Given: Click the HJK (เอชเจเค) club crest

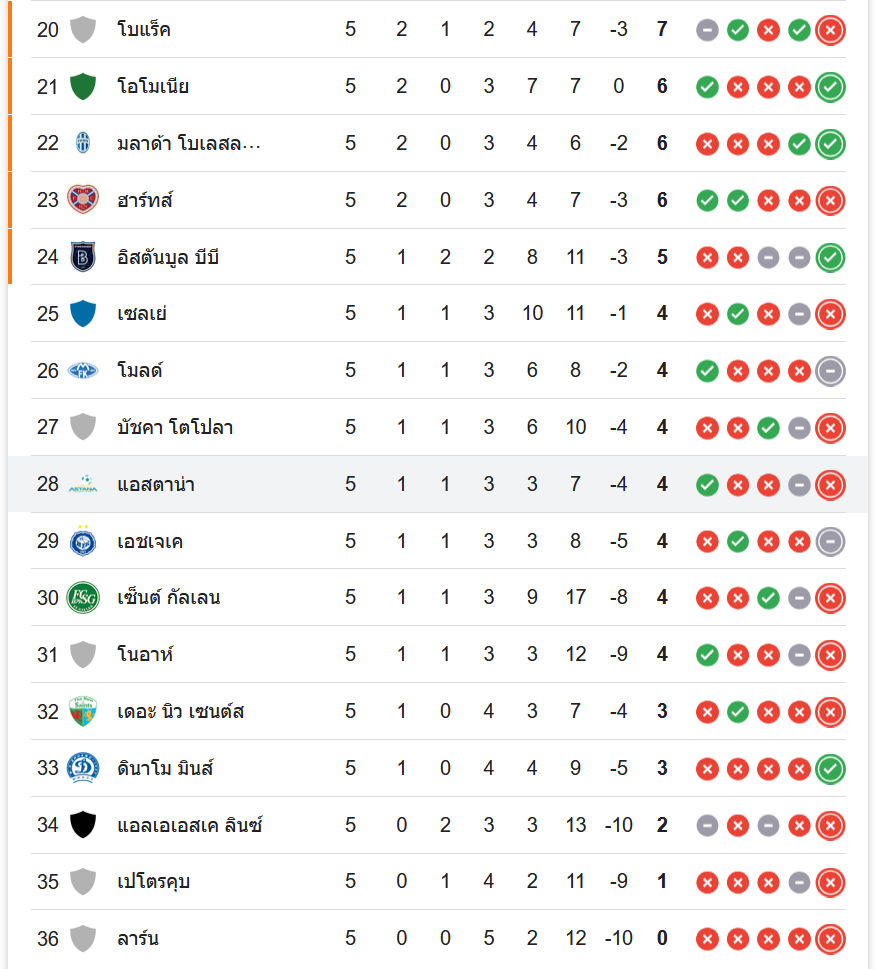Looking at the screenshot, I should (x=83, y=542).
